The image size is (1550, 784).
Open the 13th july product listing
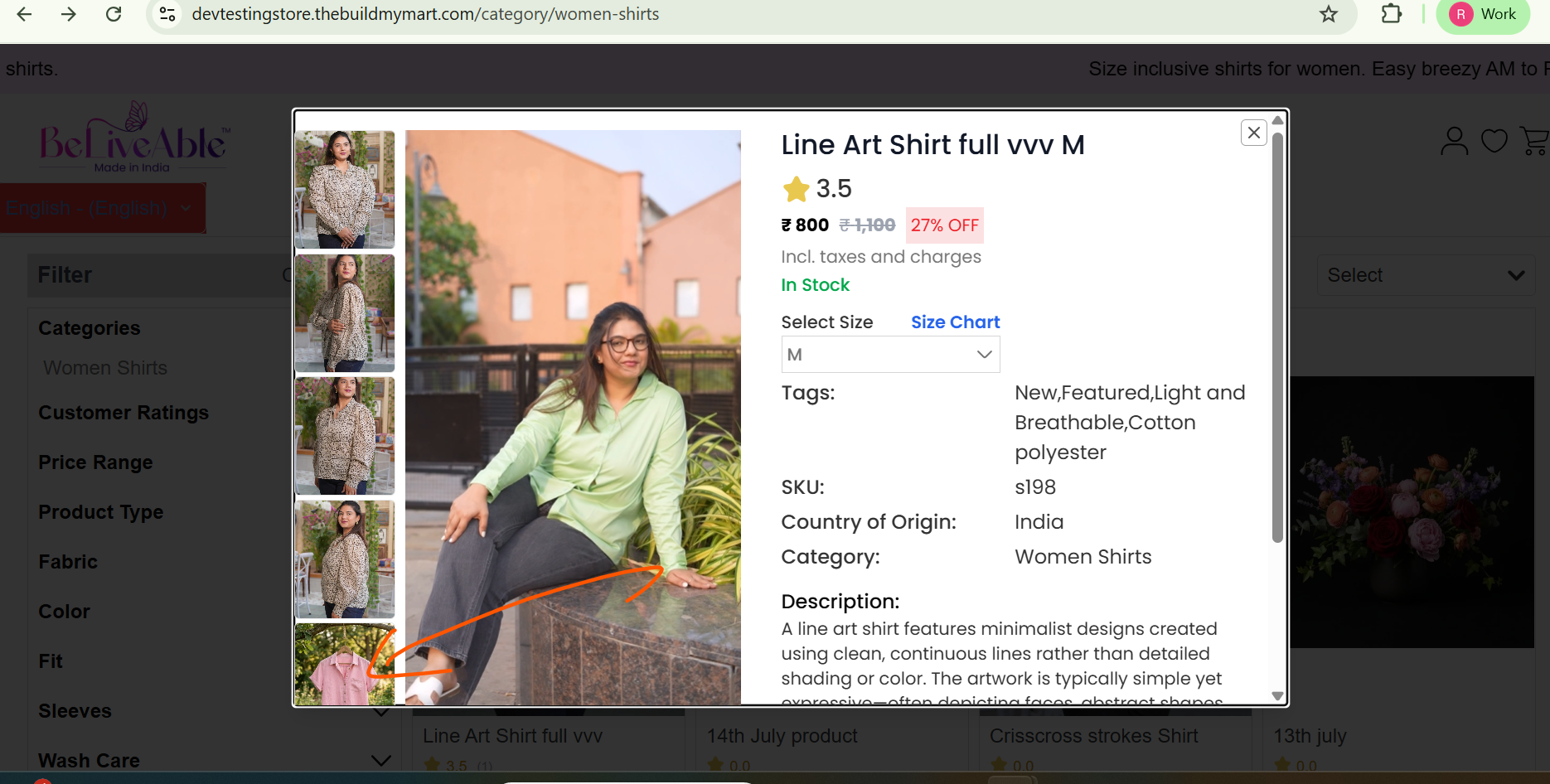[x=1310, y=736]
